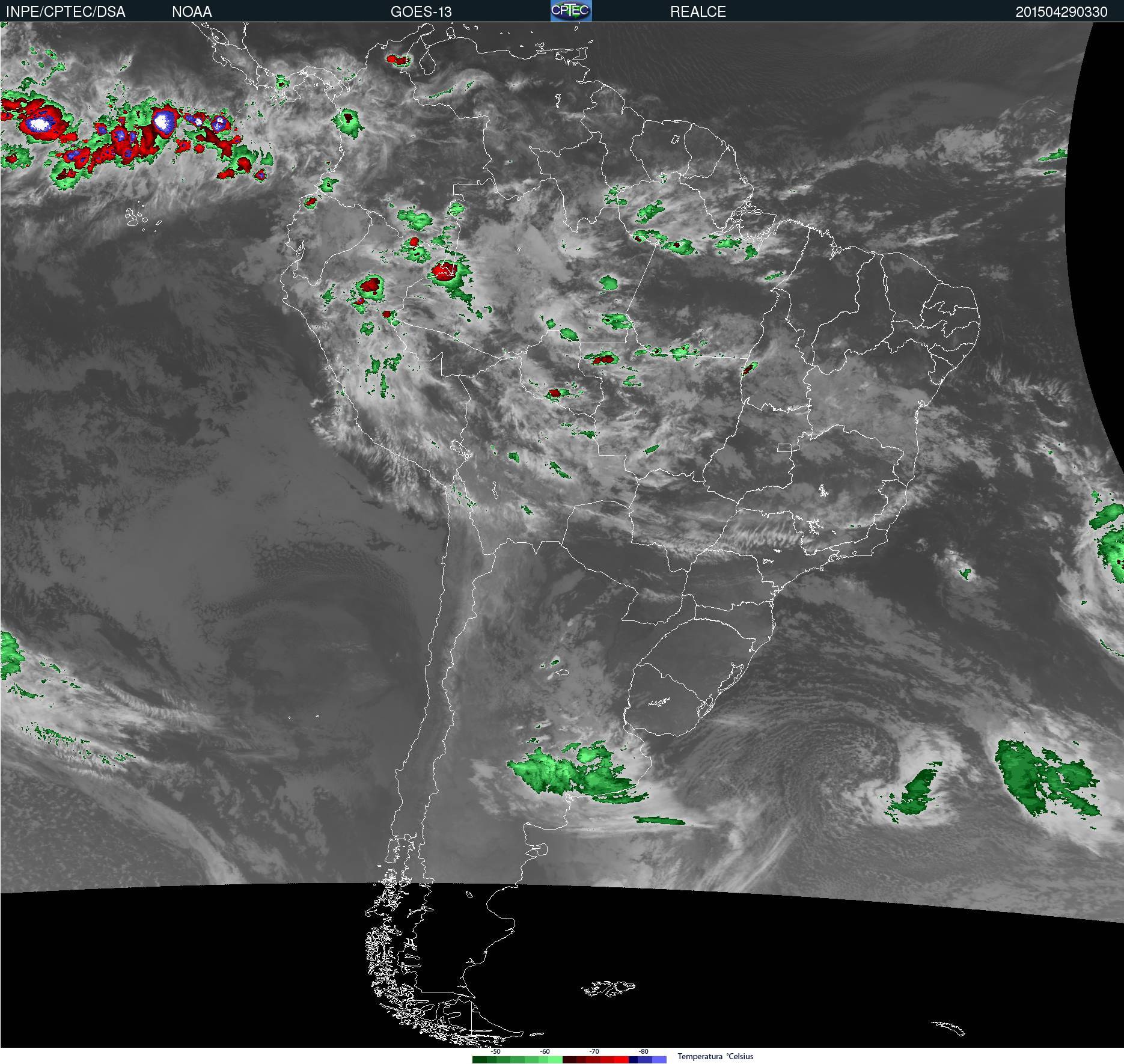Click the light blue legend swatch
The height and width of the screenshot is (1064, 1124).
pyautogui.click(x=659, y=1060)
